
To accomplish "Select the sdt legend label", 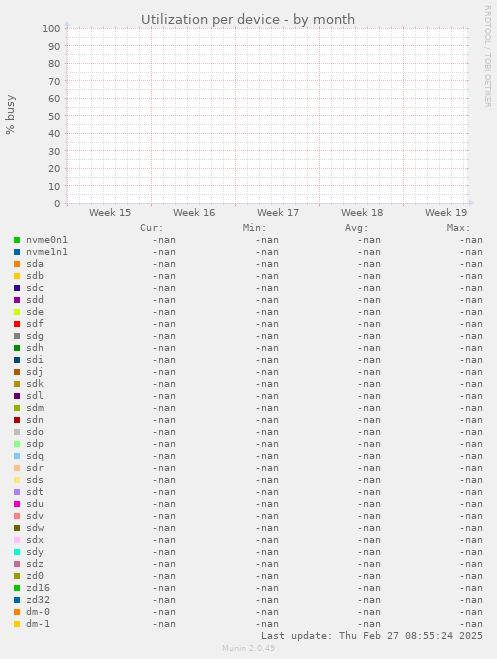I will (35, 492).
